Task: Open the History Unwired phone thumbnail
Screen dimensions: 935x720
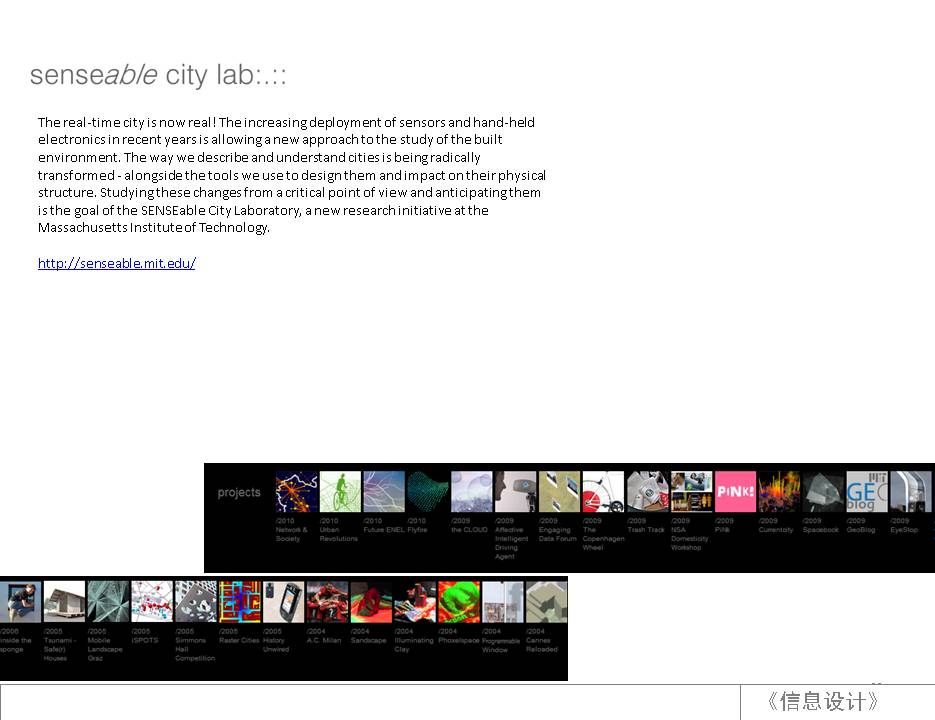Action: point(283,602)
